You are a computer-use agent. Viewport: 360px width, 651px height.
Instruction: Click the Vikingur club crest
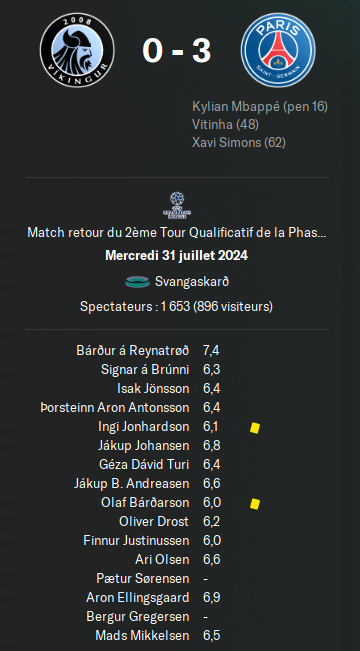point(77,50)
